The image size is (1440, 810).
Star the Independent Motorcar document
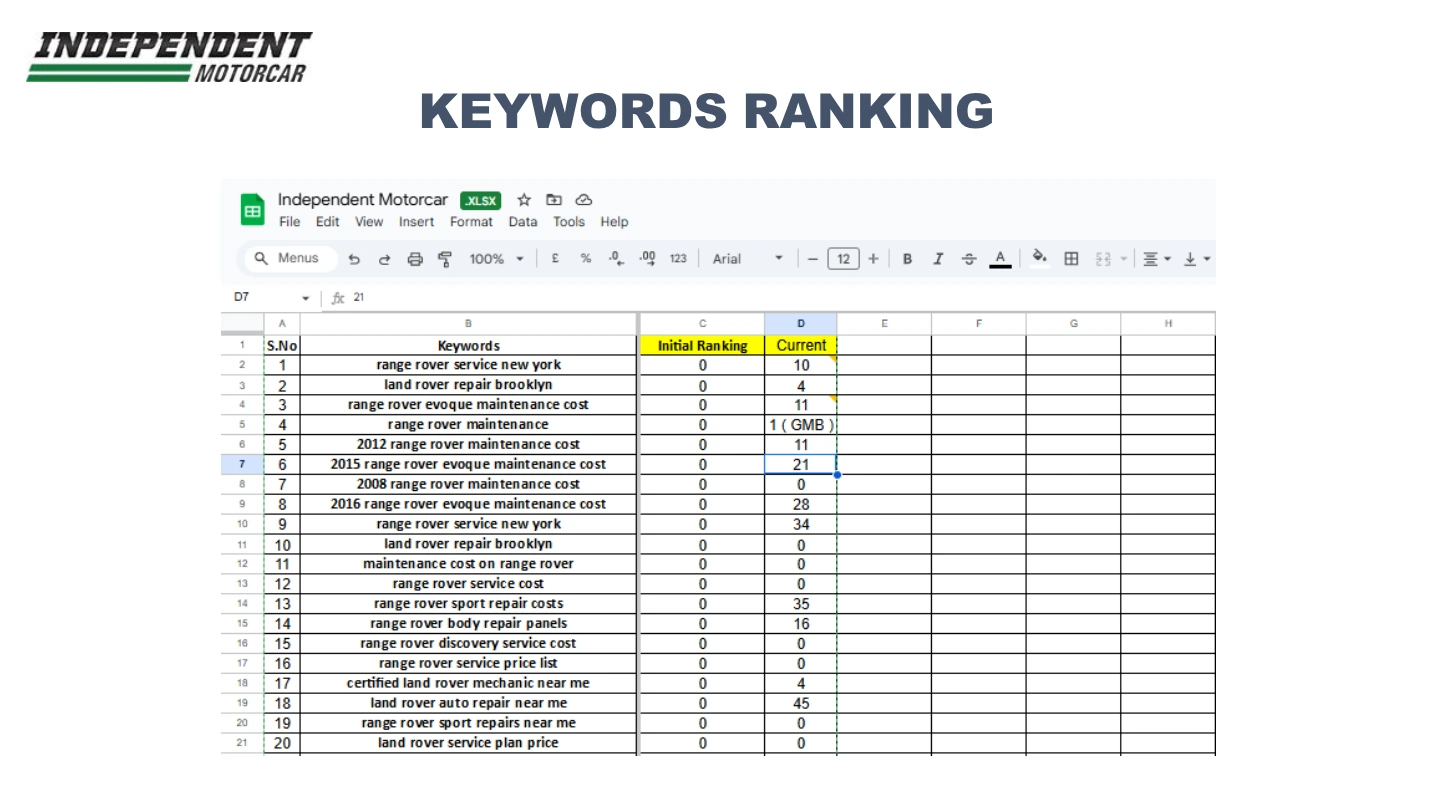point(523,200)
